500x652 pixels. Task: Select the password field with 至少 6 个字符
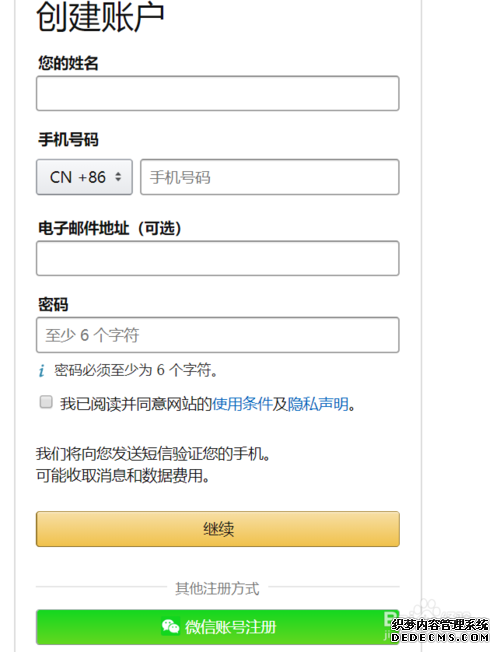pos(218,335)
